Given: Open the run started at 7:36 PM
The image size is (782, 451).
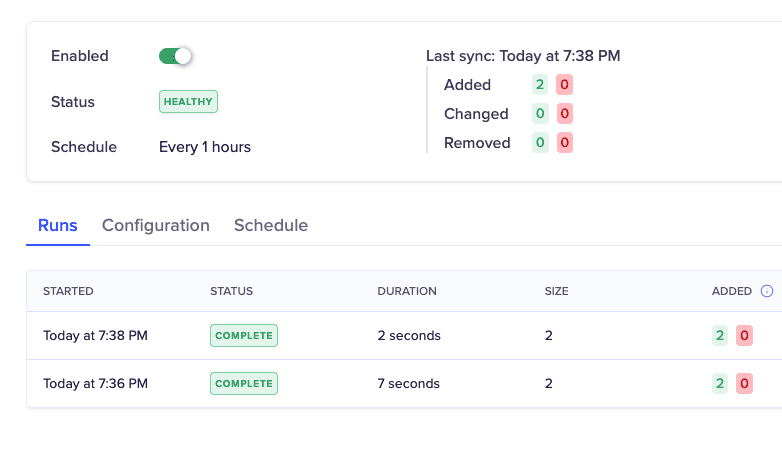Looking at the screenshot, I should (95, 383).
